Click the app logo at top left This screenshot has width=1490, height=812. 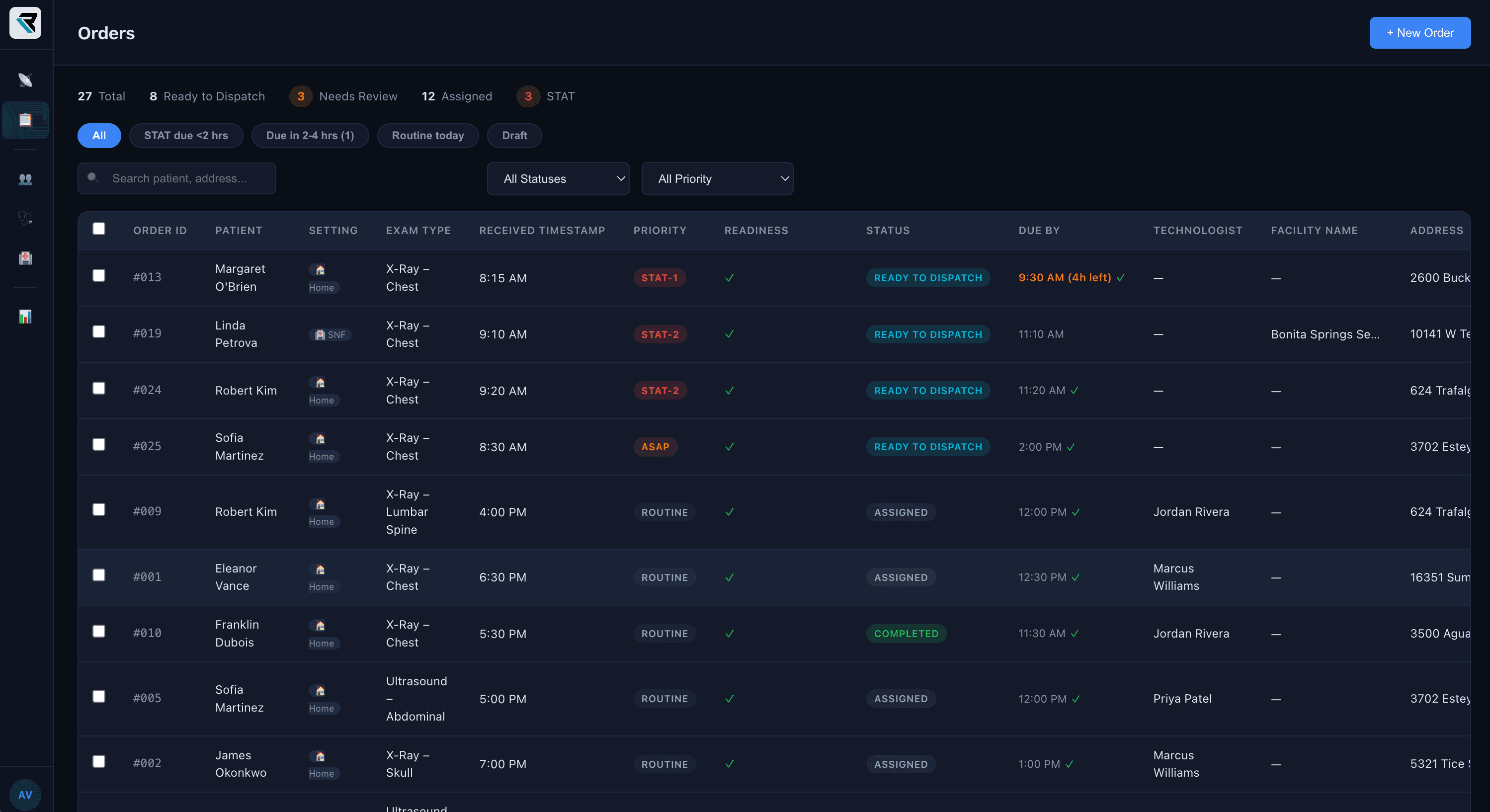pyautogui.click(x=25, y=23)
